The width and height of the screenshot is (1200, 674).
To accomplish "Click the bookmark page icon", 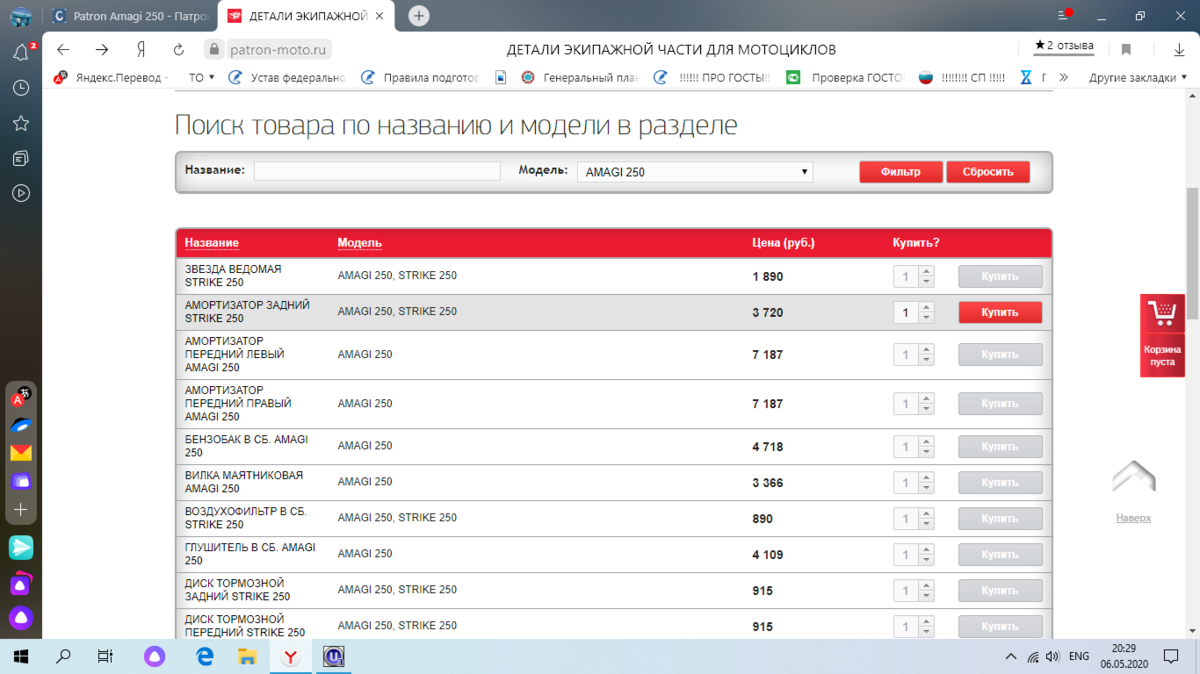I will pyautogui.click(x=1126, y=49).
